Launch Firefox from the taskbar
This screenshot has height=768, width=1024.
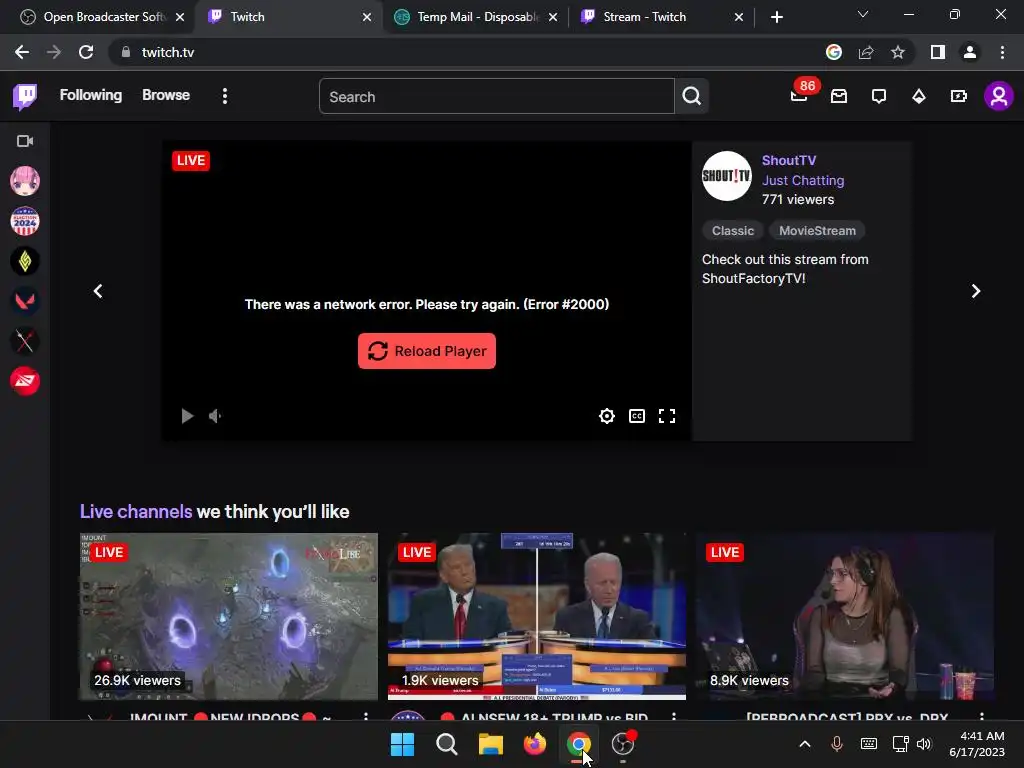coord(535,744)
